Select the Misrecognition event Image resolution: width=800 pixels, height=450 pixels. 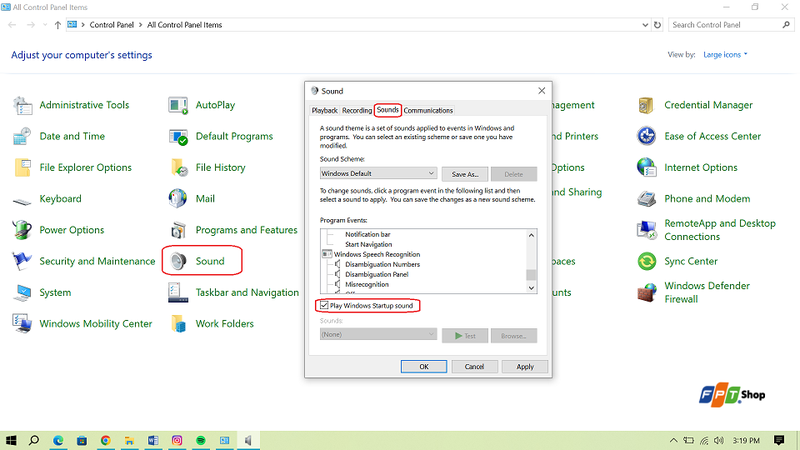click(x=367, y=284)
